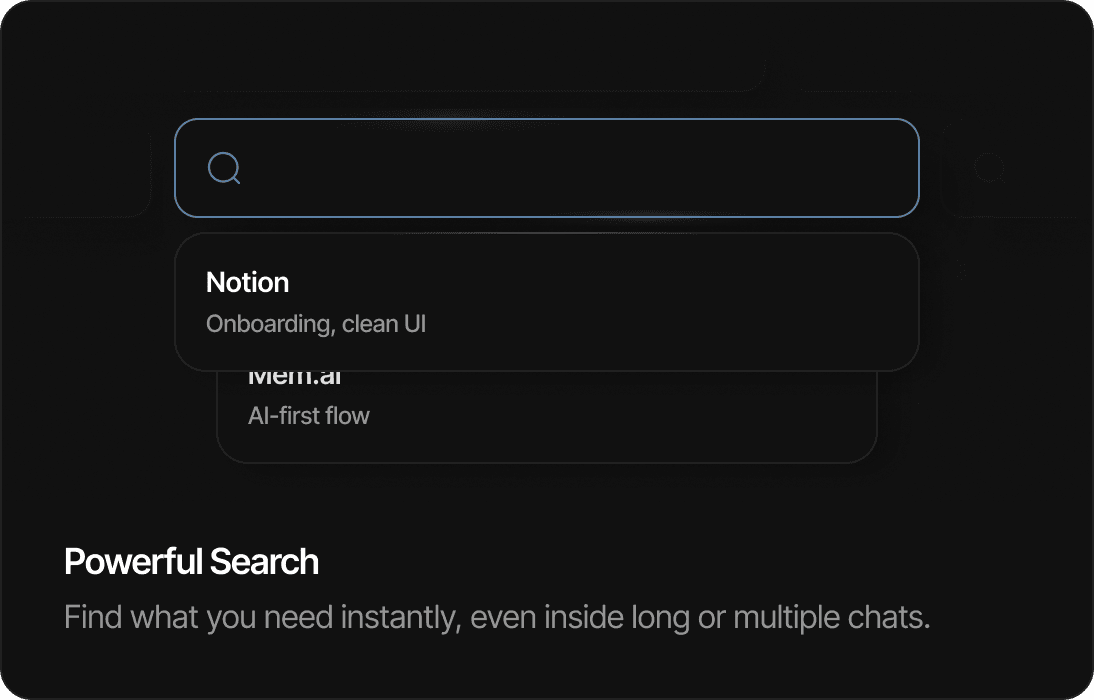Click the 'Onboarding, clean UI' subtitle
Viewport: 1094px width, 700px height.
tap(316, 323)
